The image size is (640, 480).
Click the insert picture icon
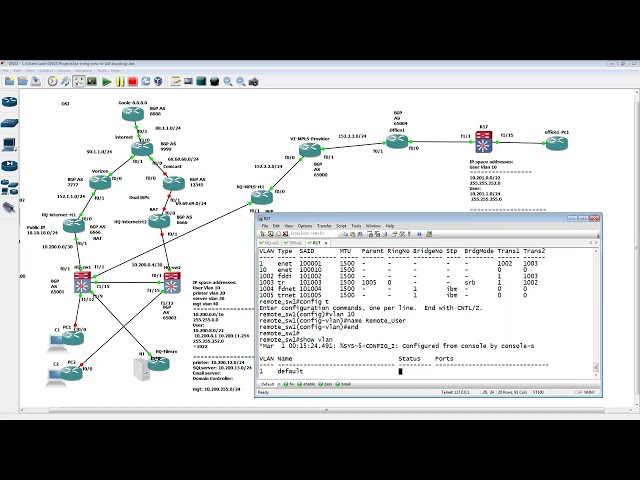(x=188, y=82)
